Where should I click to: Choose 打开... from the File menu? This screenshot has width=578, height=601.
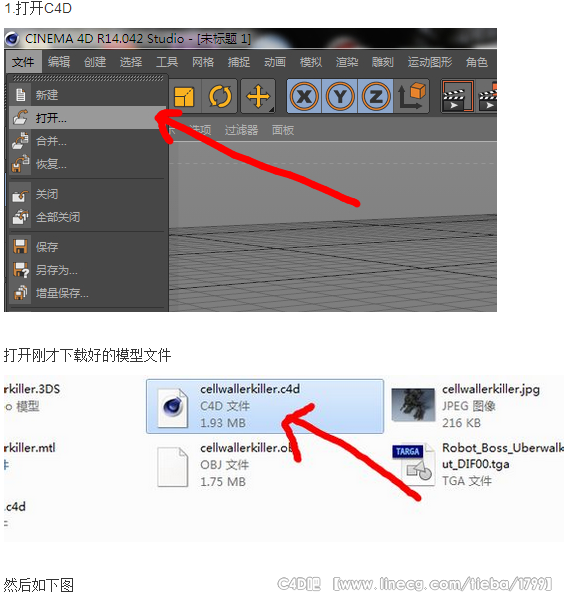[87, 118]
